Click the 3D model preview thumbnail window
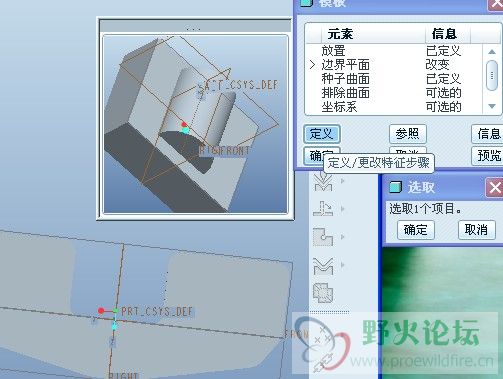The height and width of the screenshot is (379, 503). 195,124
